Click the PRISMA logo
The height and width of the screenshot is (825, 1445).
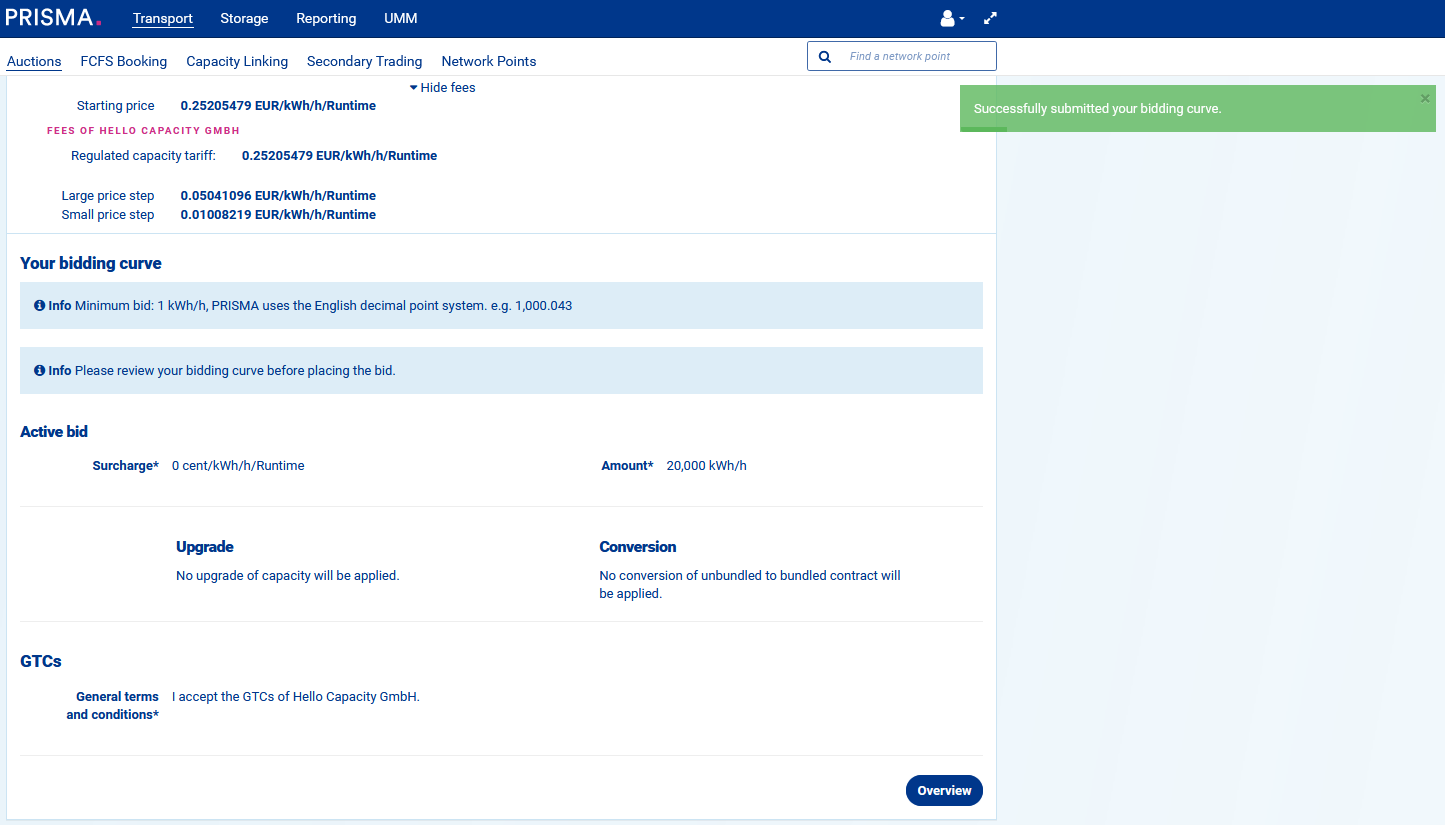coord(53,18)
